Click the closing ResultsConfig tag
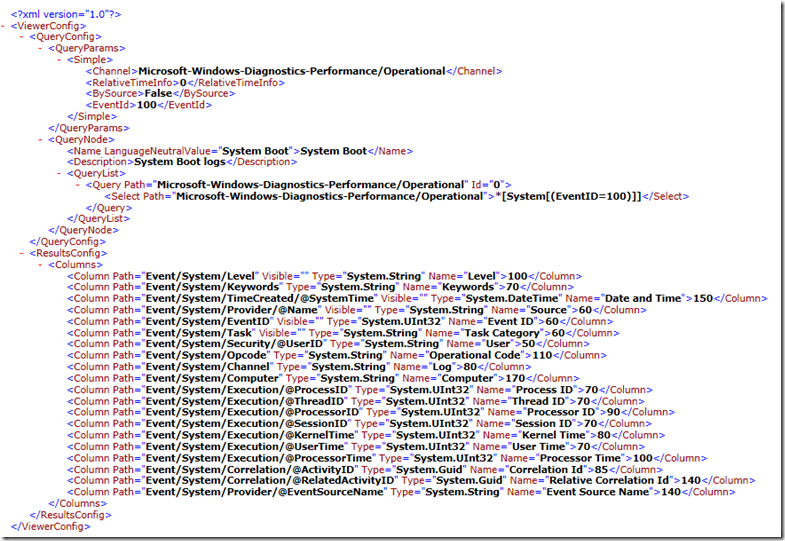This screenshot has width=785, height=541. point(70,515)
